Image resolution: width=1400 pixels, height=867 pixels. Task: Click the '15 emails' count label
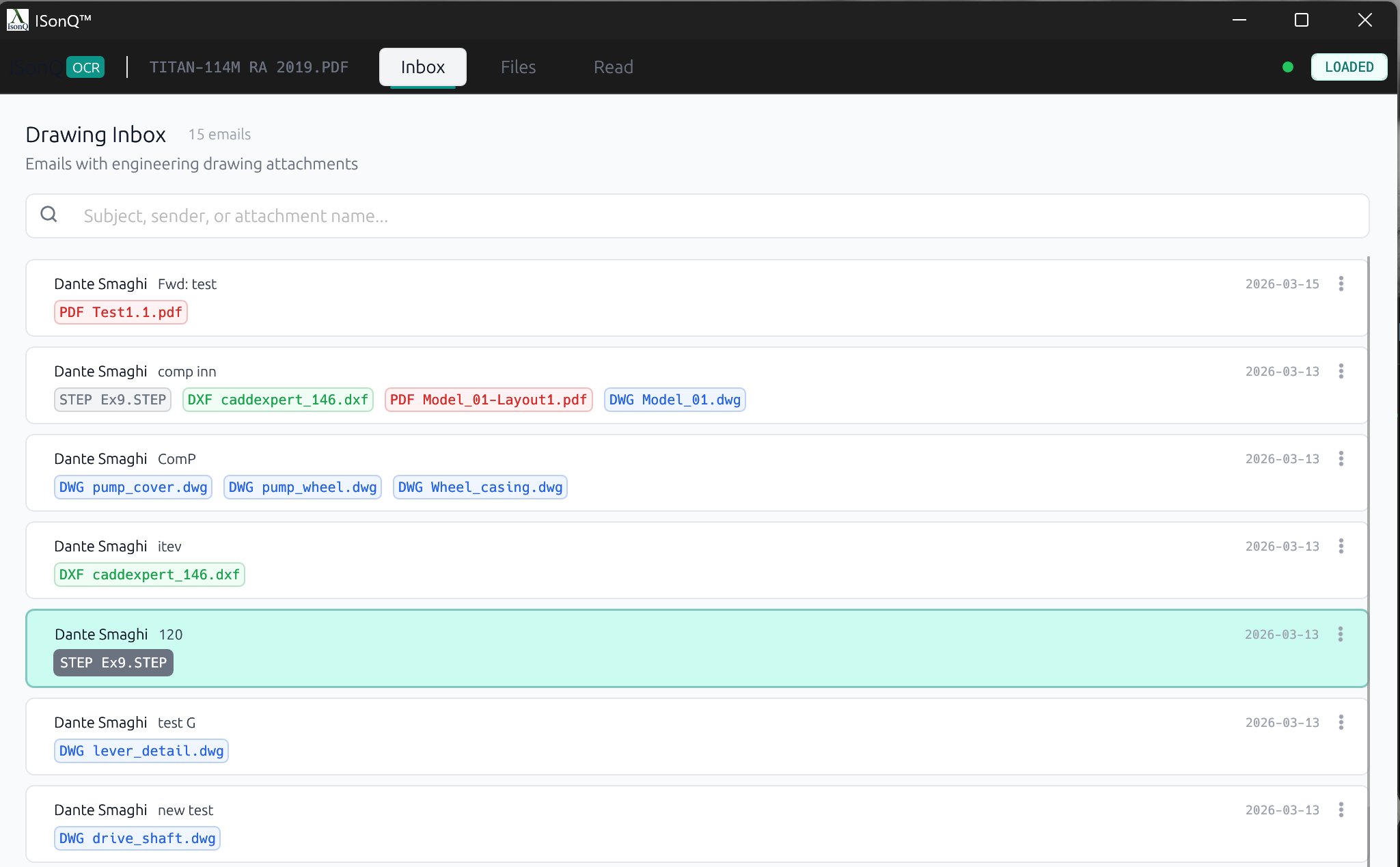coord(219,134)
